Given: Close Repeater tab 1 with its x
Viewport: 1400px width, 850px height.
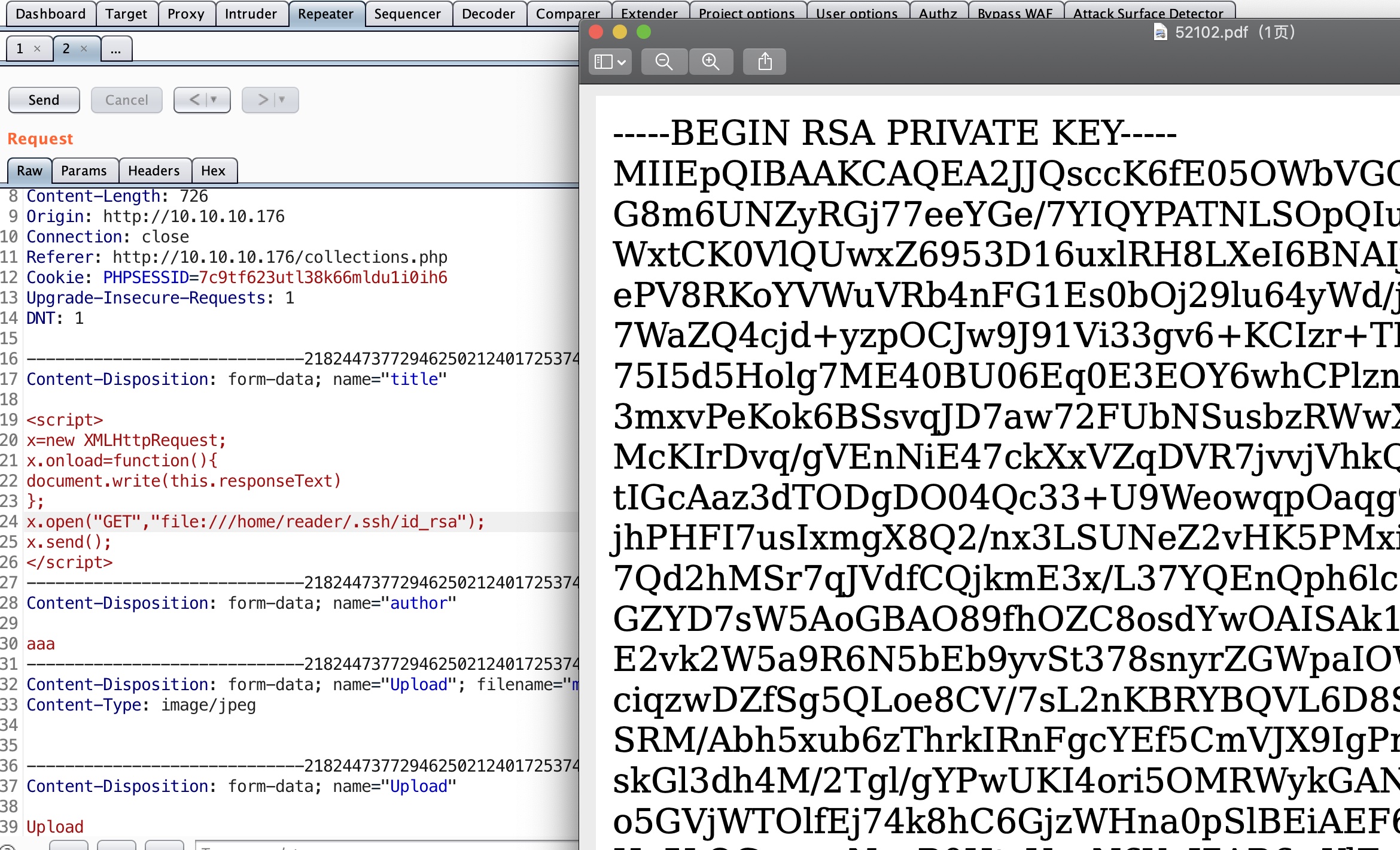Looking at the screenshot, I should point(37,48).
